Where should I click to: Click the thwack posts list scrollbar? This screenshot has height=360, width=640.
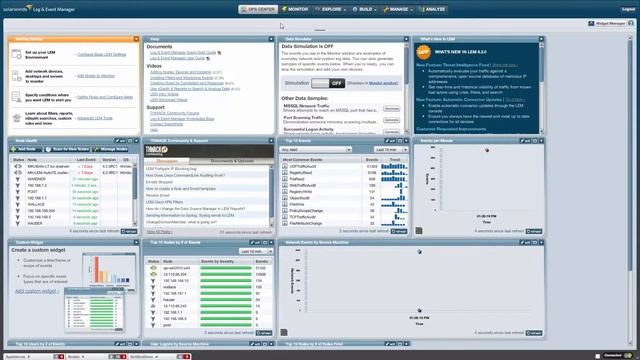point(271,196)
